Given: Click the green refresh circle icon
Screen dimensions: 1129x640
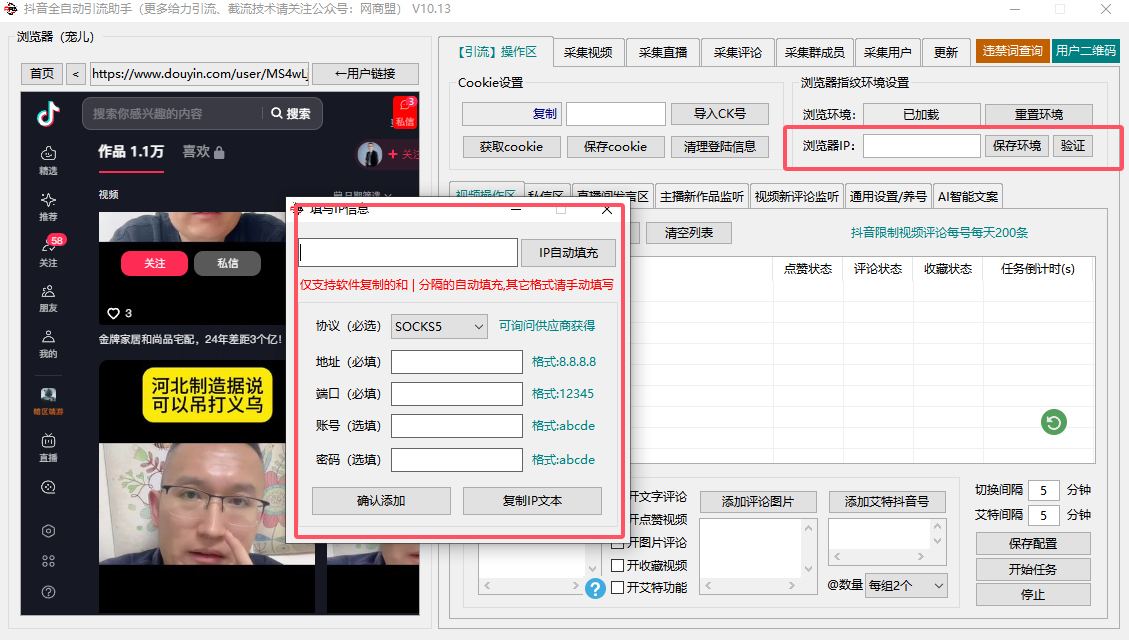Looking at the screenshot, I should click(1053, 422).
